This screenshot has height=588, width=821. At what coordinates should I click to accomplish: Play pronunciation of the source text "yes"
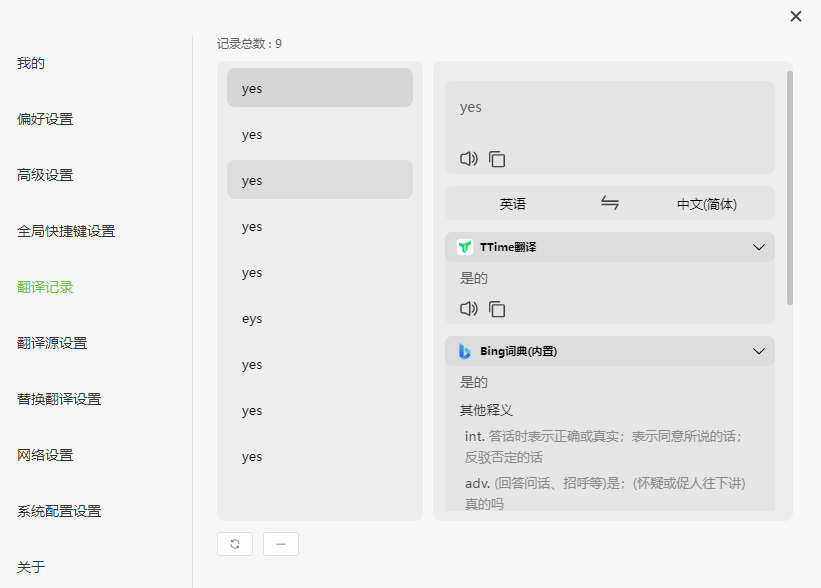468,159
